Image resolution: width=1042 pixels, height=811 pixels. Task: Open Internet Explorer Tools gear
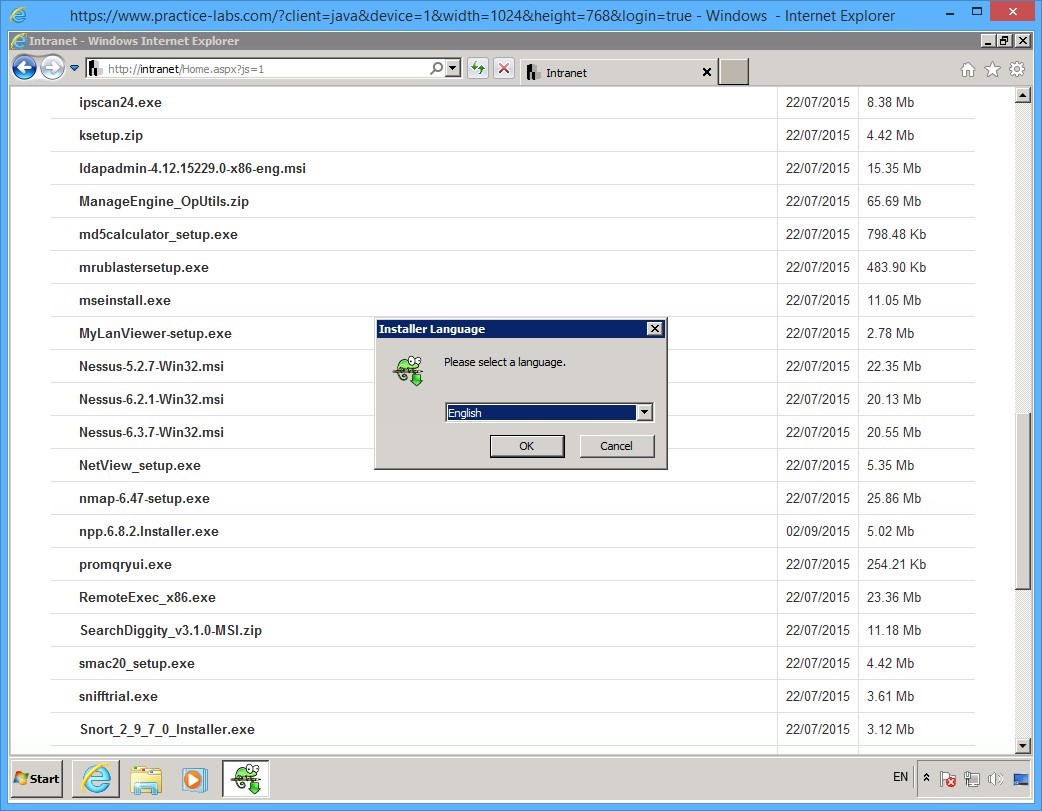click(x=1018, y=71)
